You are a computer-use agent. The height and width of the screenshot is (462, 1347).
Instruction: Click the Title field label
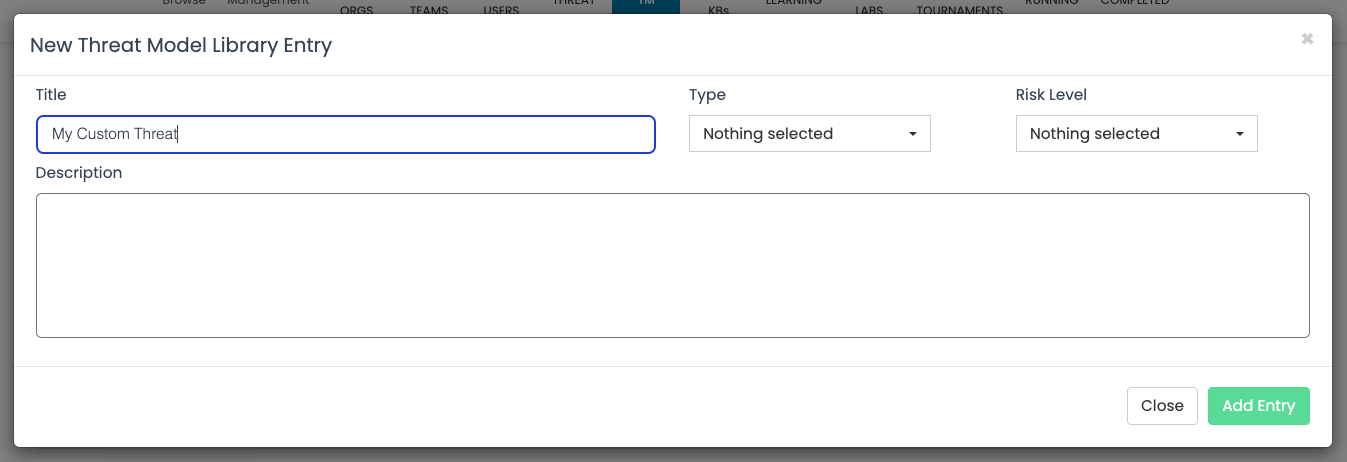point(51,95)
